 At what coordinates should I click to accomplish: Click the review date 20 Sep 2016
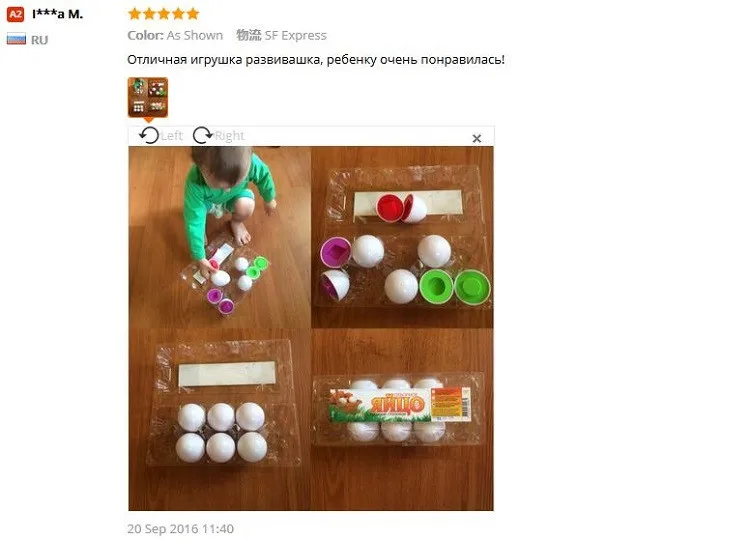coord(180,529)
